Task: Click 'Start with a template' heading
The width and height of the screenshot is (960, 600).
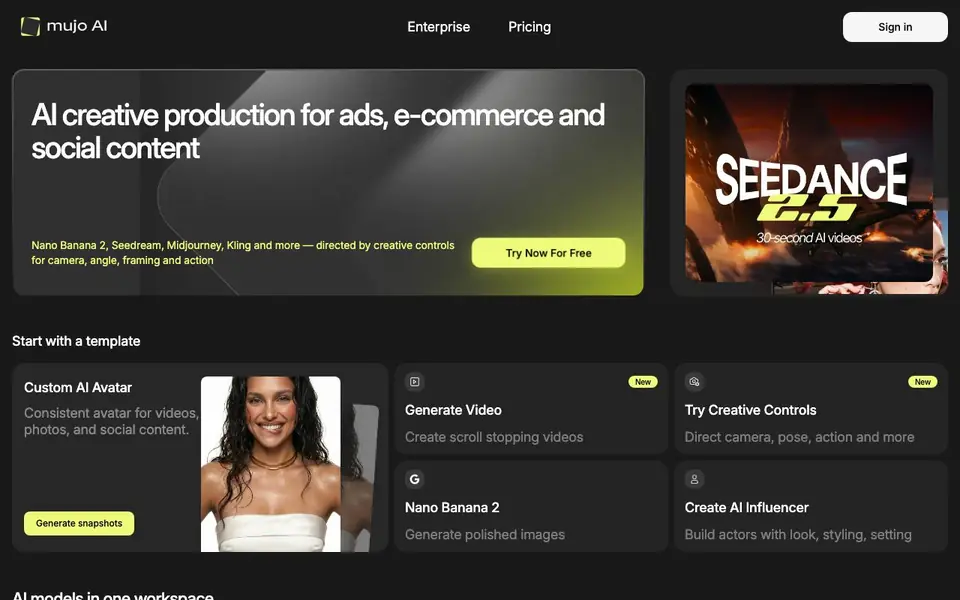Action: 77,341
